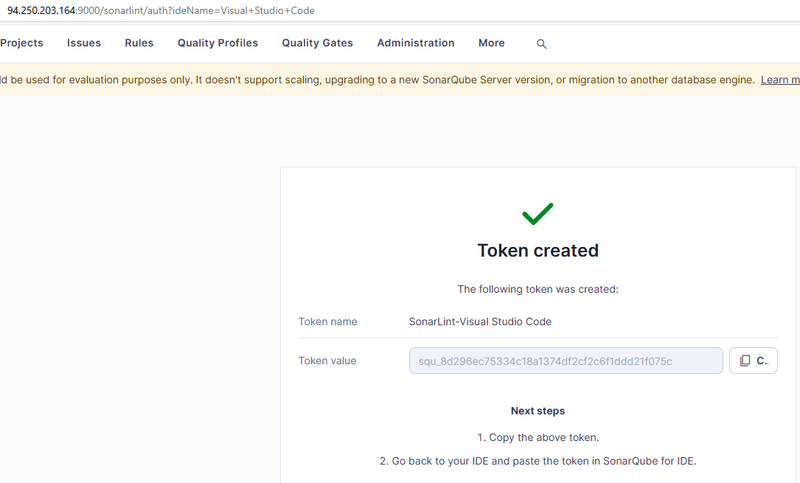The image size is (800, 483).
Task: Open the Rules section
Action: click(x=139, y=43)
